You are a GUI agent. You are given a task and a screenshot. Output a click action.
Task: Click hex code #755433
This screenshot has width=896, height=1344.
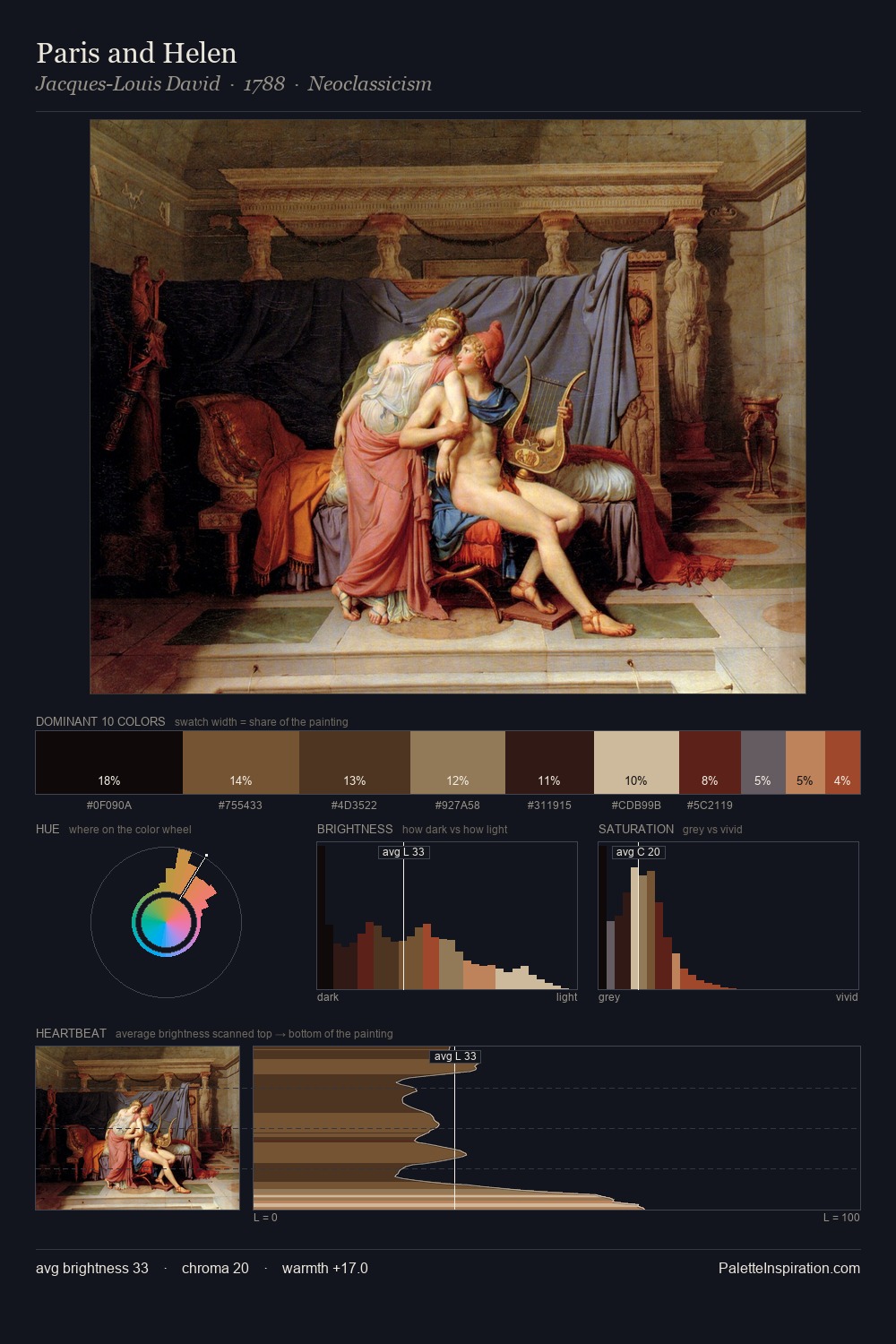(x=241, y=806)
